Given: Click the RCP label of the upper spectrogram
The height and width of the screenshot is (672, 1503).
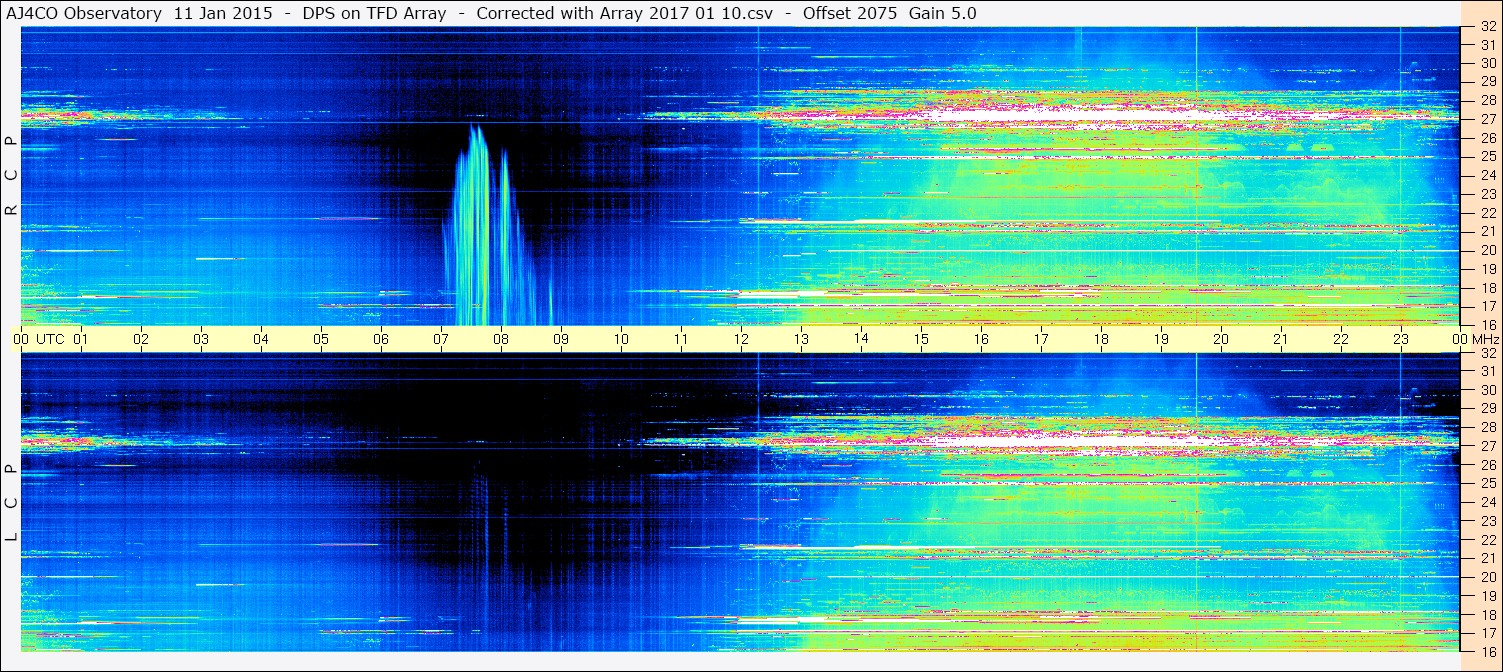Looking at the screenshot, I should coord(11,175).
